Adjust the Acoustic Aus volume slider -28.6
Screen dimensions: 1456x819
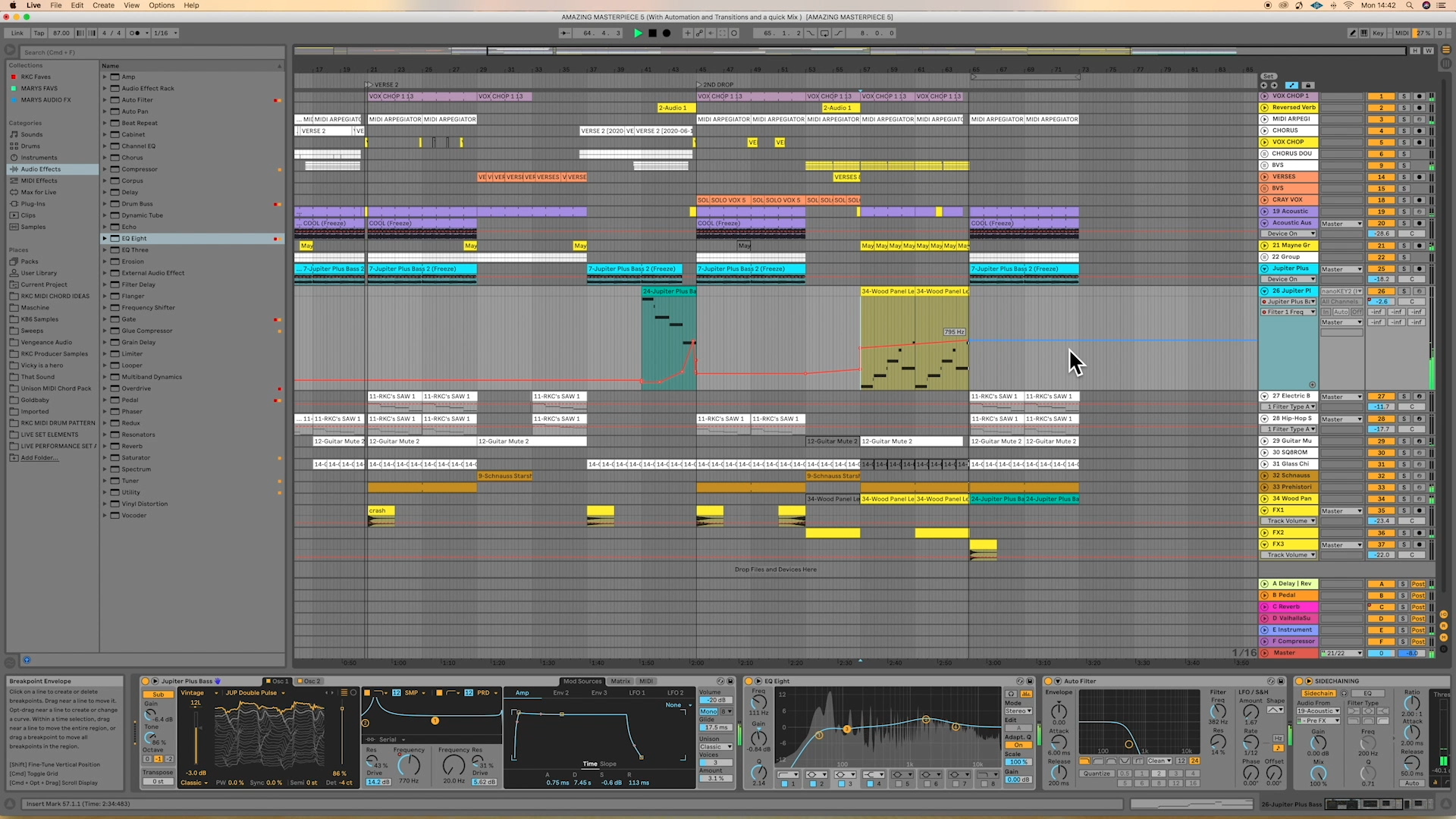[1381, 234]
